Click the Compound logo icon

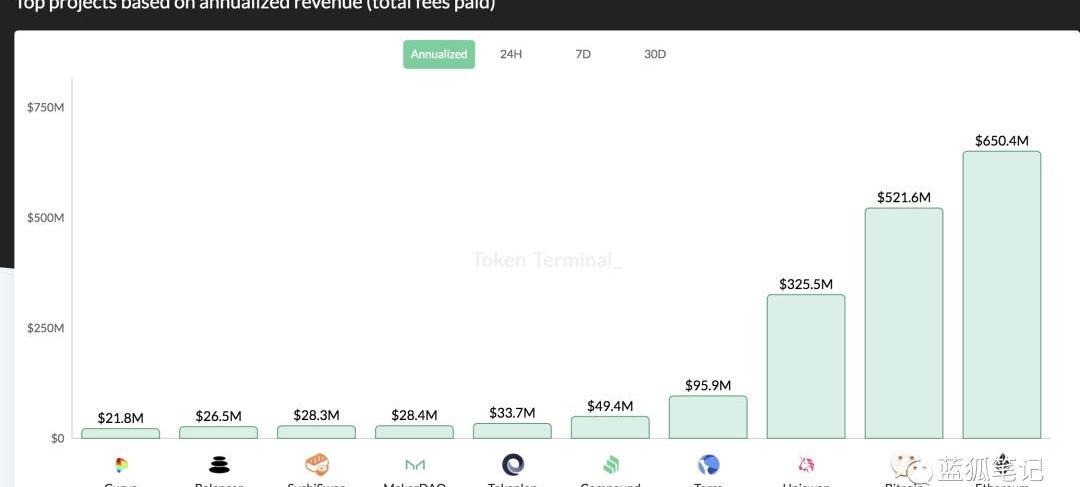click(611, 465)
